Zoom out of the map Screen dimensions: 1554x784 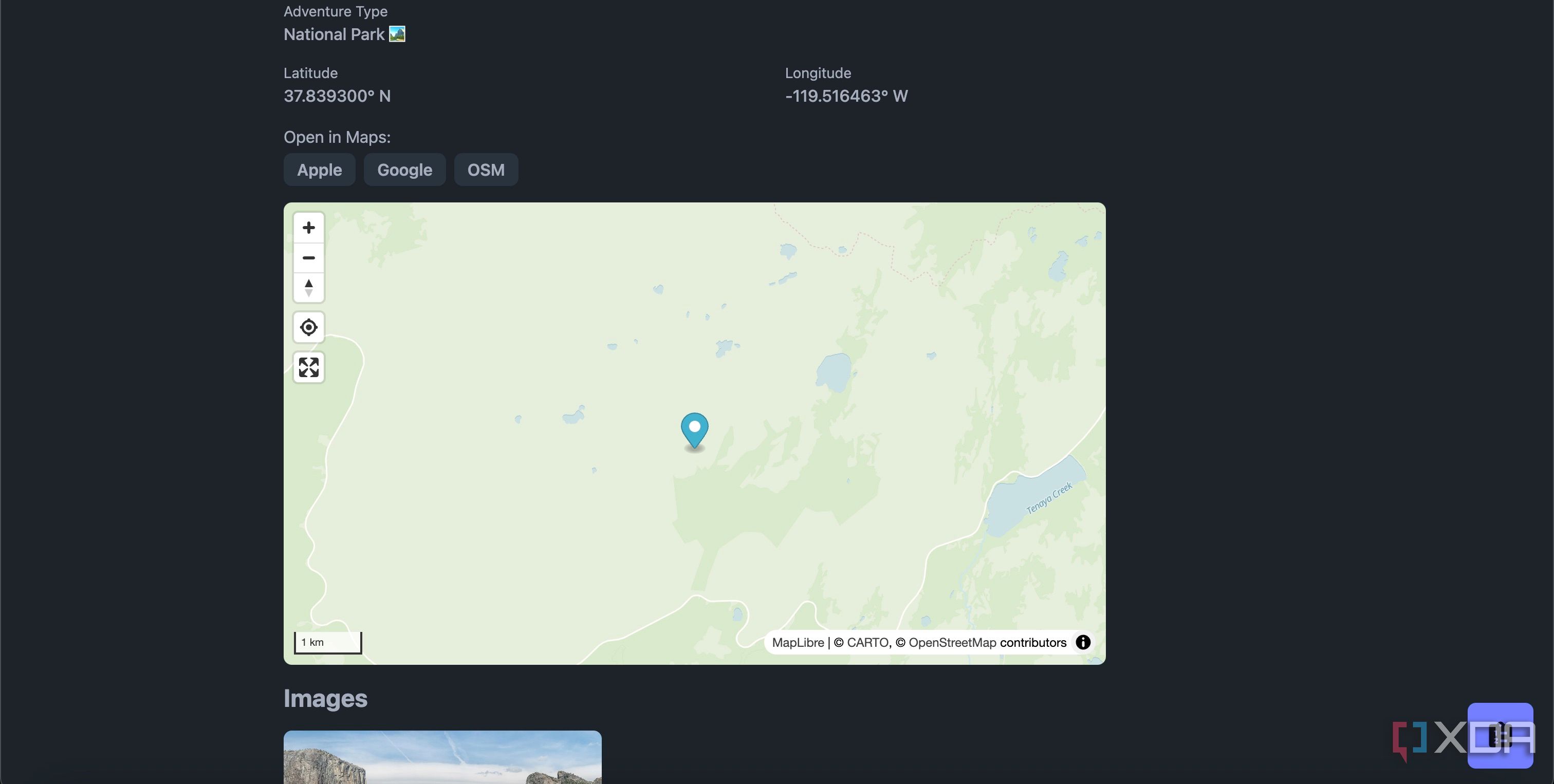coord(308,257)
